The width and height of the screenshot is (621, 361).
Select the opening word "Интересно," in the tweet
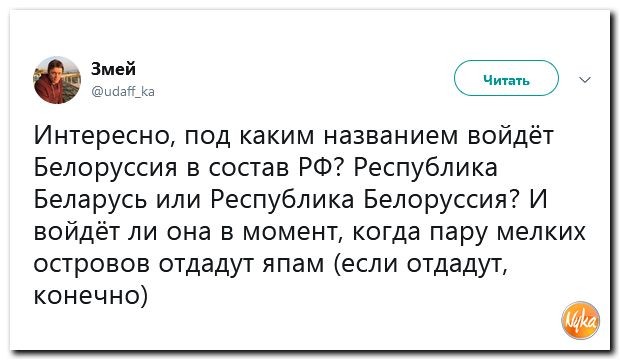point(106,135)
